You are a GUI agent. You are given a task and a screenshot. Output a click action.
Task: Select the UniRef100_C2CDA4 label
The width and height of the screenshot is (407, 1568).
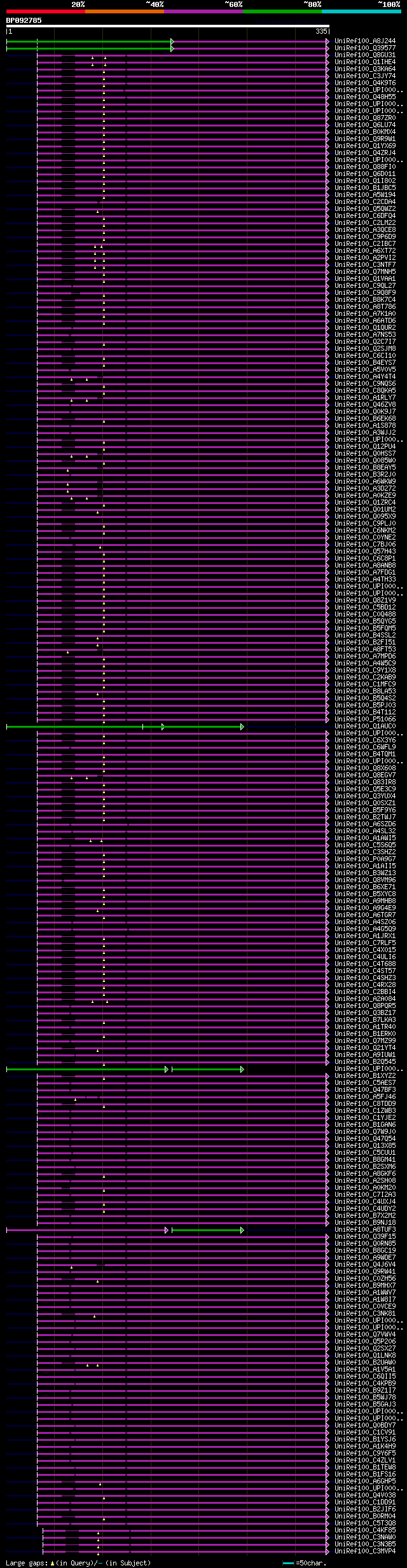click(x=365, y=202)
